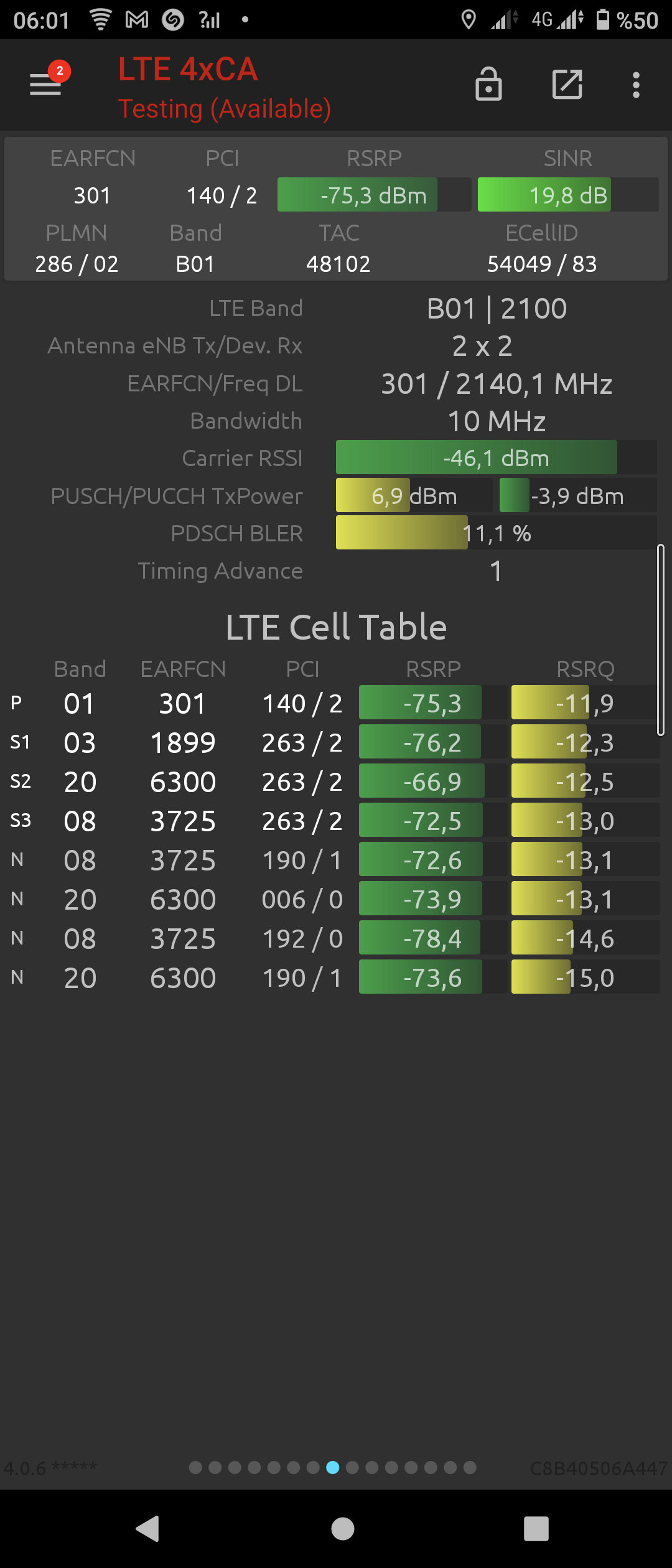
Task: Click the vertical scrollbar on right edge
Action: point(661,640)
